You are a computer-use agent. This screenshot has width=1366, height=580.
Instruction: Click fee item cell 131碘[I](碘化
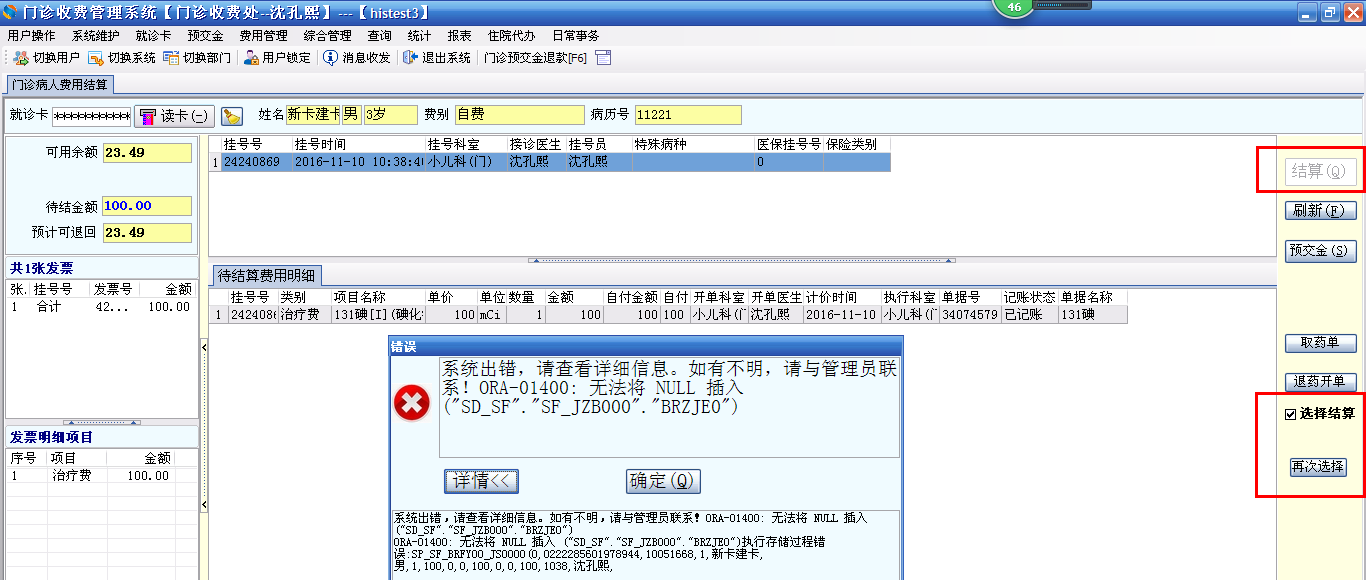coord(378,315)
